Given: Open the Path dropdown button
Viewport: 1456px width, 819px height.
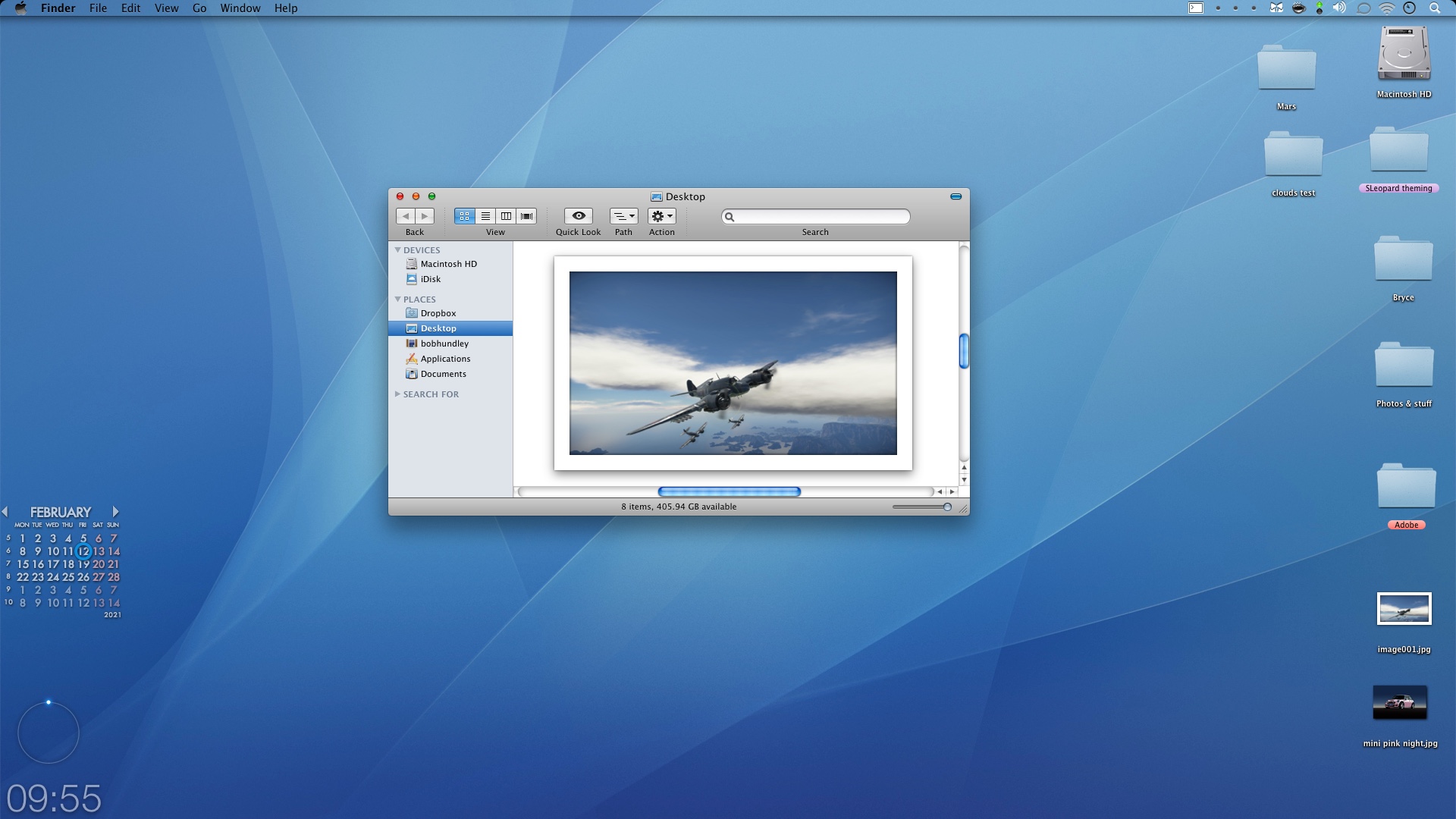Looking at the screenshot, I should pyautogui.click(x=623, y=216).
